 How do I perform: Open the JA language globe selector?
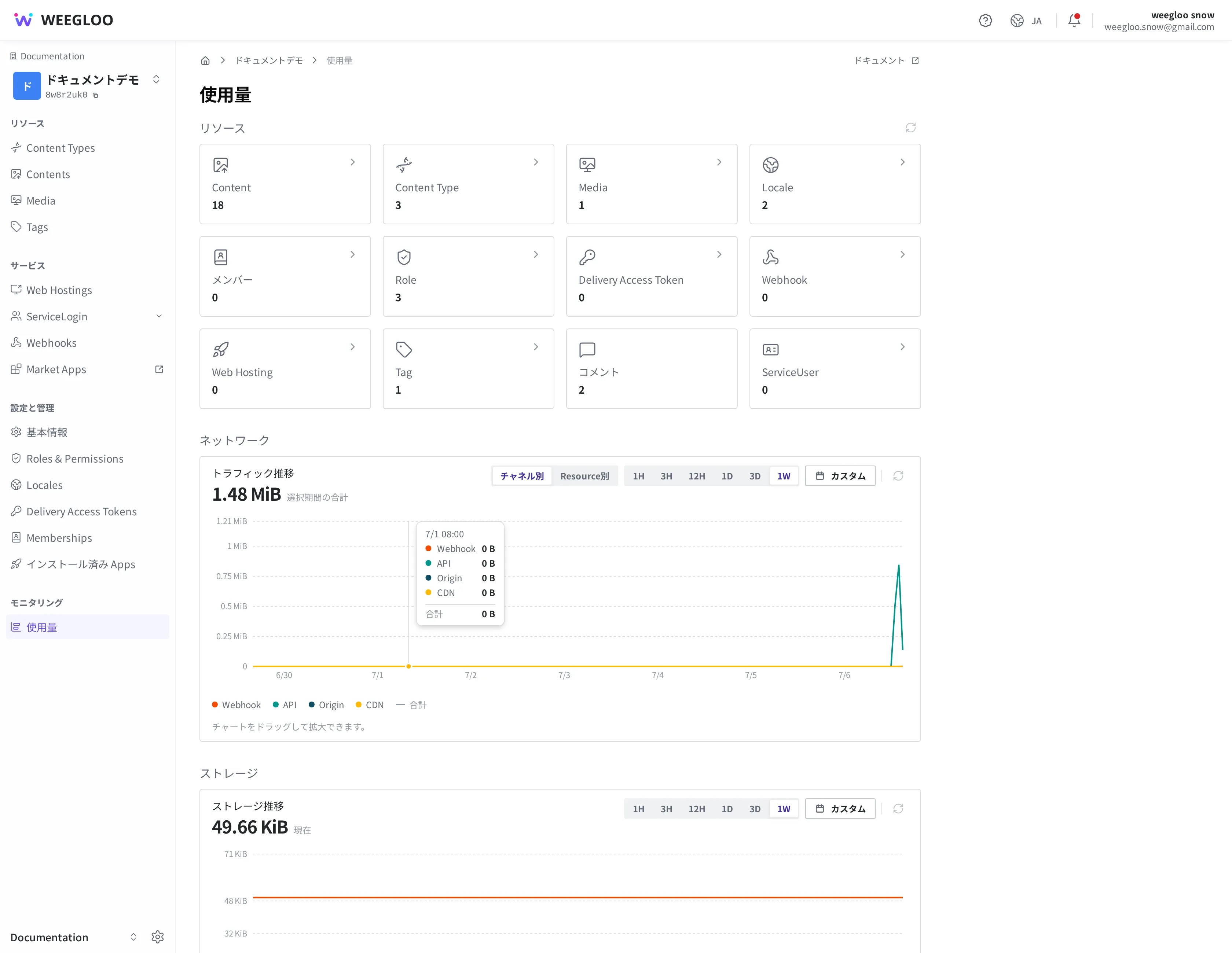pos(1026,21)
